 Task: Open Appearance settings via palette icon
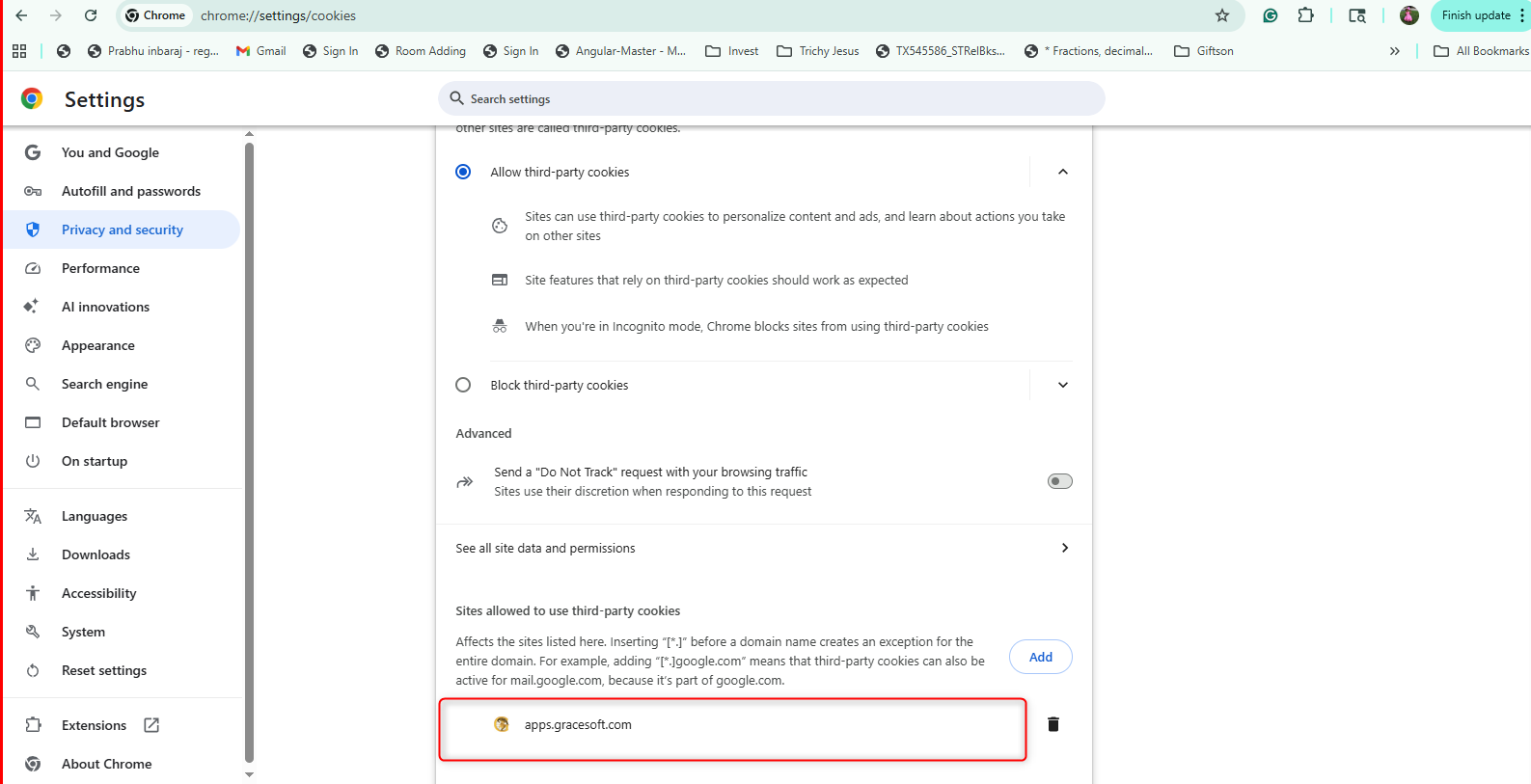(33, 345)
